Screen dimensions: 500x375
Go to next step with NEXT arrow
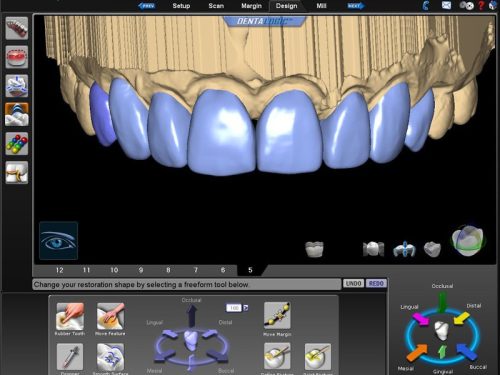pos(355,6)
